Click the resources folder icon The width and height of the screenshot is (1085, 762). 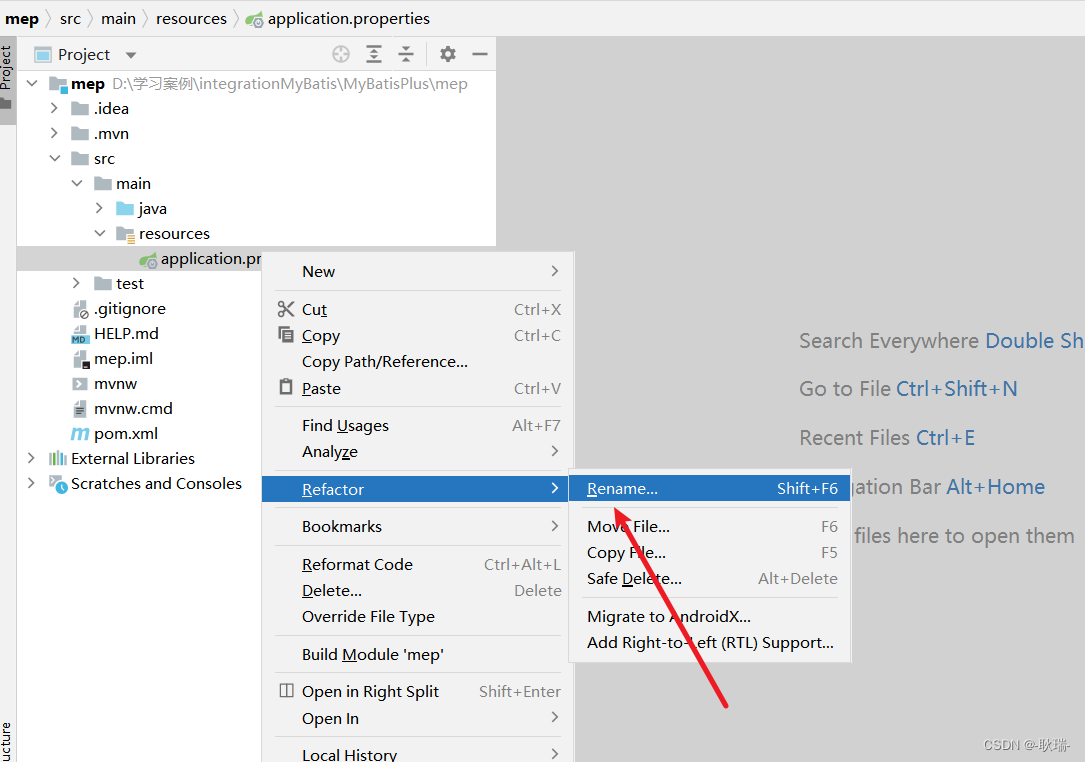[x=125, y=234]
